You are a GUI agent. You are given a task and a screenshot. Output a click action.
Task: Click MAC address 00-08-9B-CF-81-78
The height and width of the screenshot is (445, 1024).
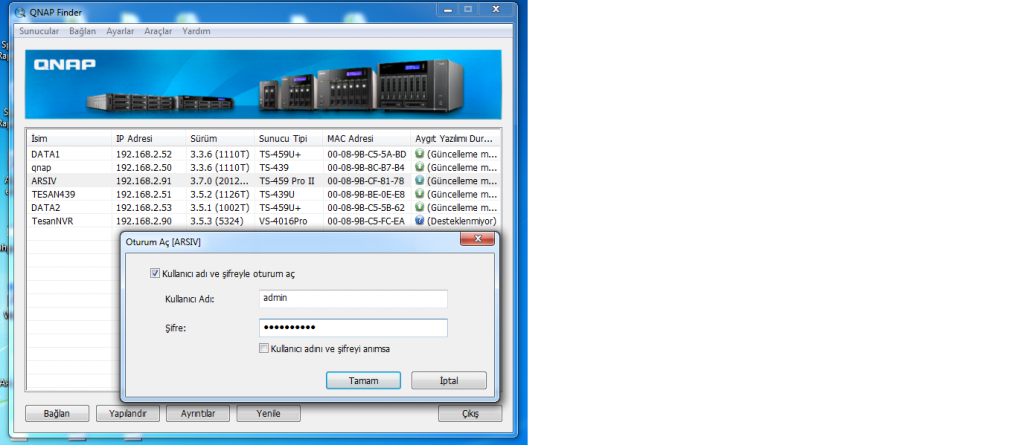pyautogui.click(x=365, y=180)
